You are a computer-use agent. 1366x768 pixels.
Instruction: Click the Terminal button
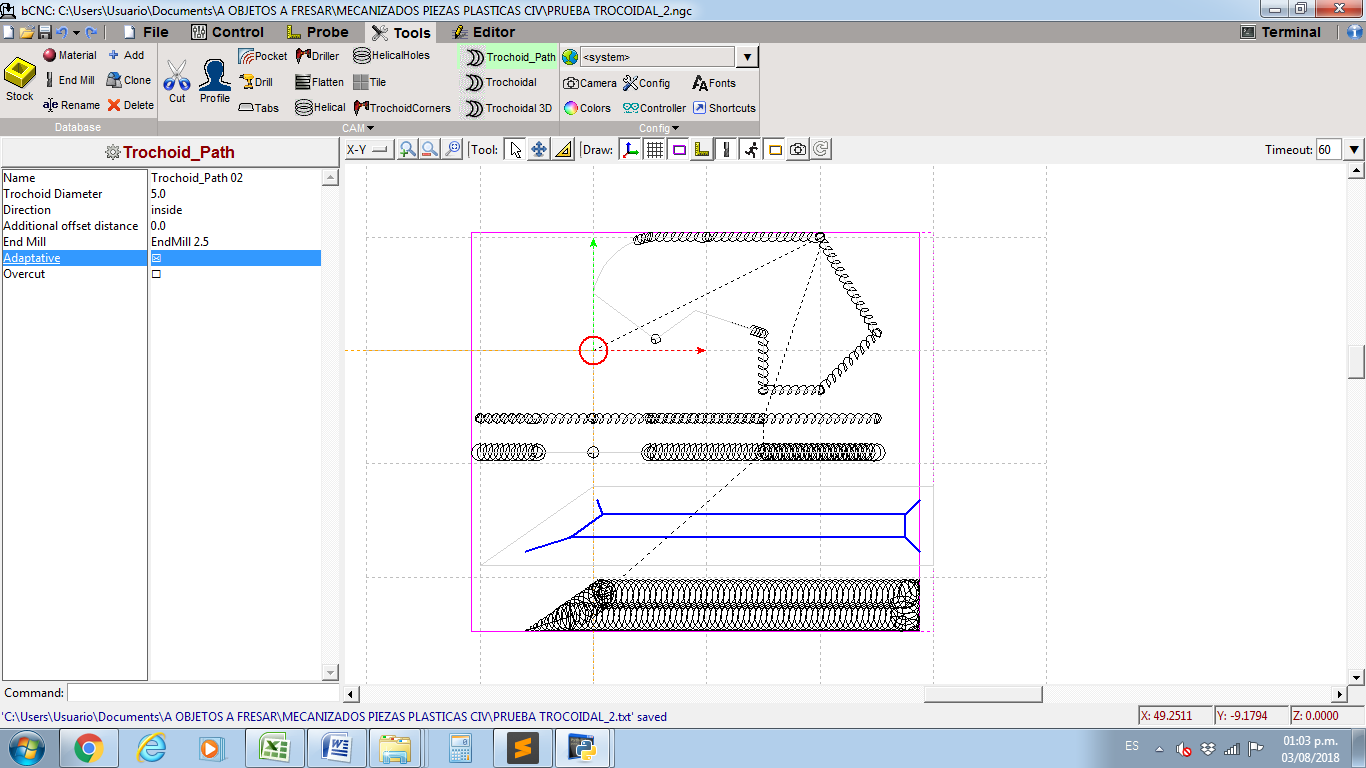click(x=1281, y=32)
